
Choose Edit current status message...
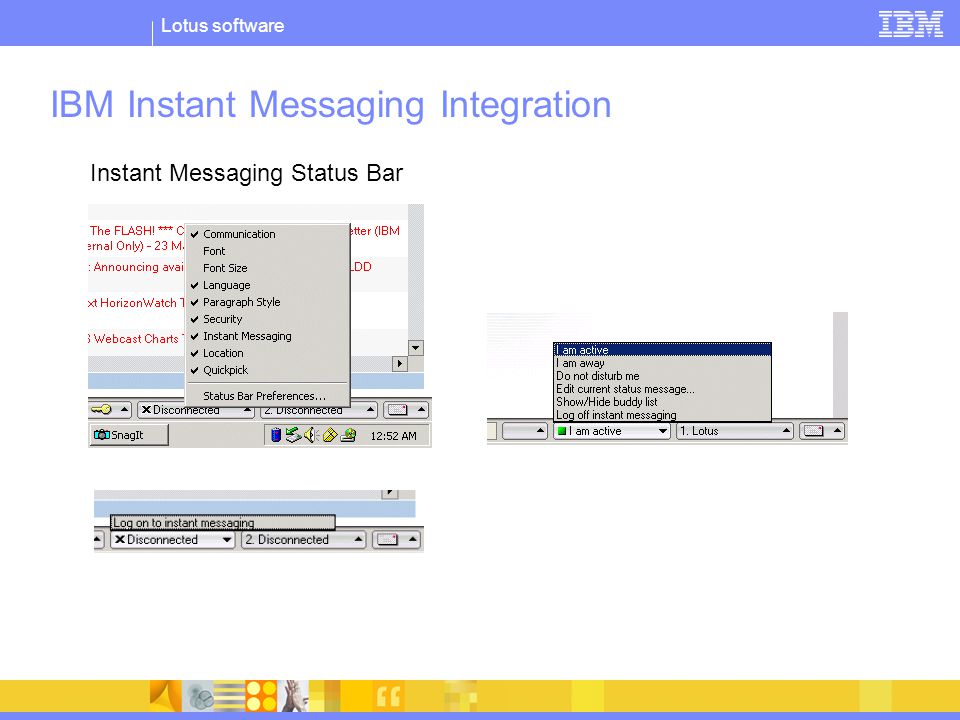[662, 389]
